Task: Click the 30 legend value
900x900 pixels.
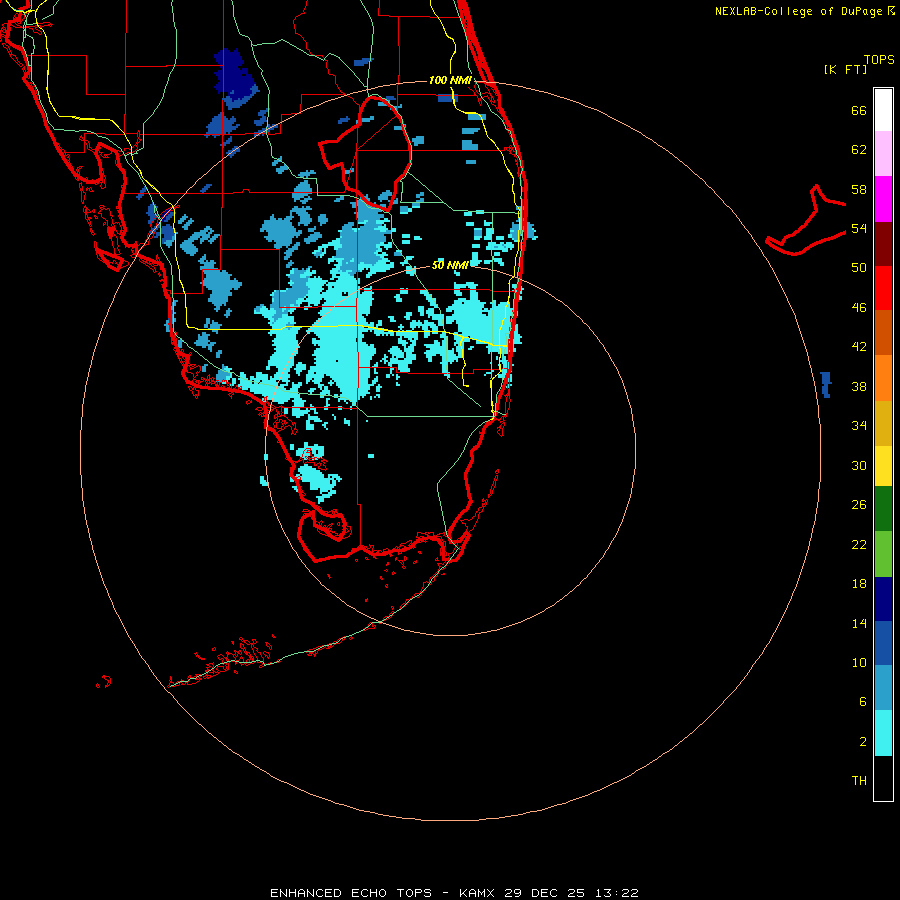Action: coord(859,465)
